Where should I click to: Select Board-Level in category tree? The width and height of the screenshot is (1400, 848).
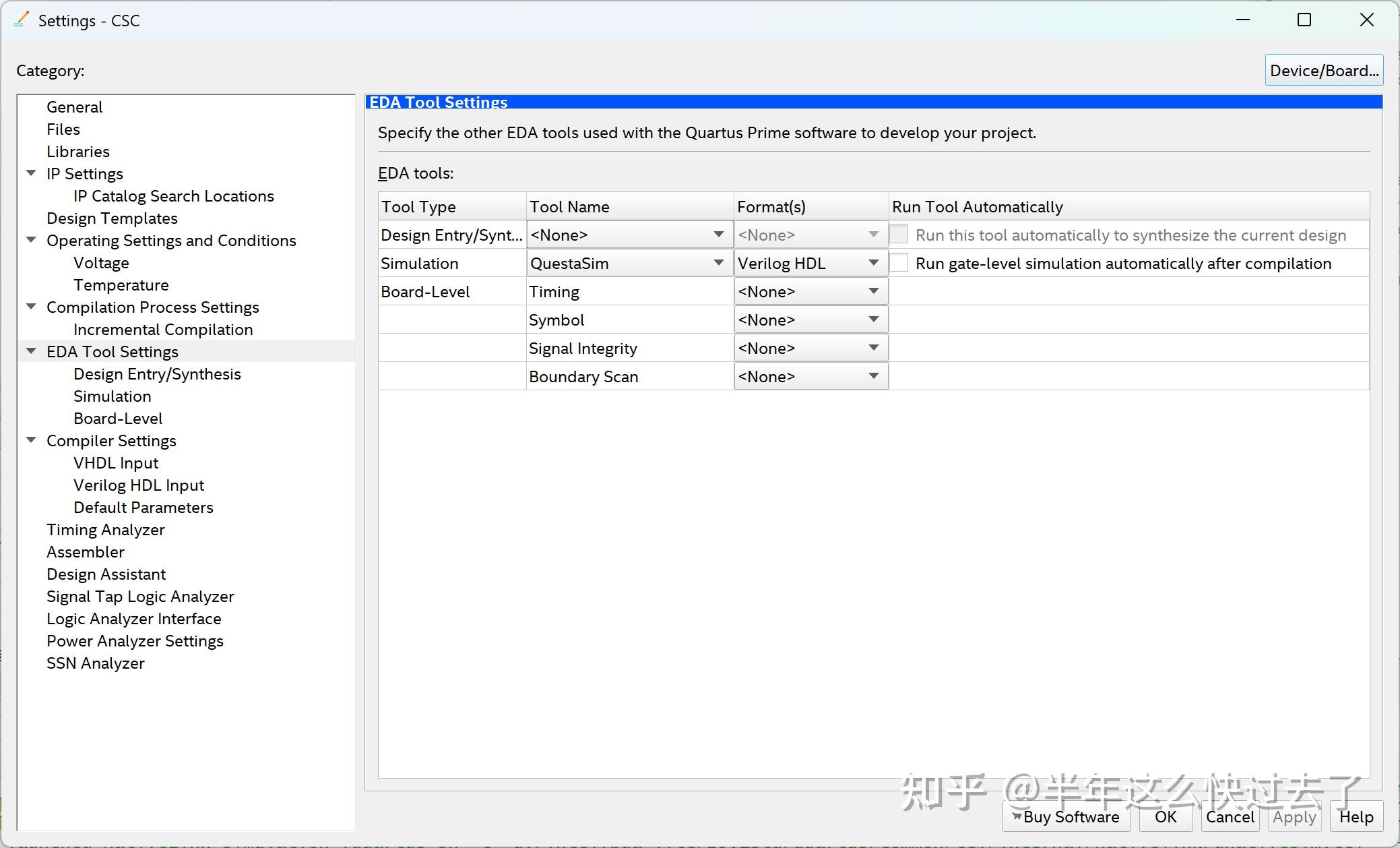118,418
